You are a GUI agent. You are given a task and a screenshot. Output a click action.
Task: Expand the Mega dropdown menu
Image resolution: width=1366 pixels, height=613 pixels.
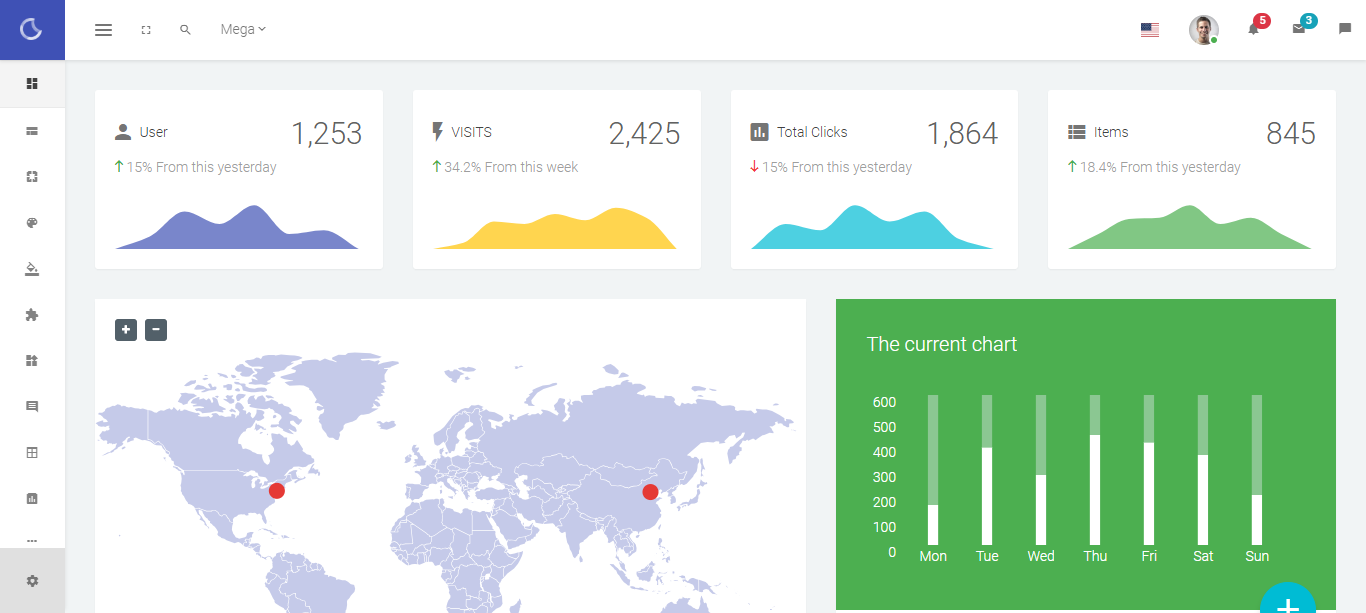click(x=243, y=30)
